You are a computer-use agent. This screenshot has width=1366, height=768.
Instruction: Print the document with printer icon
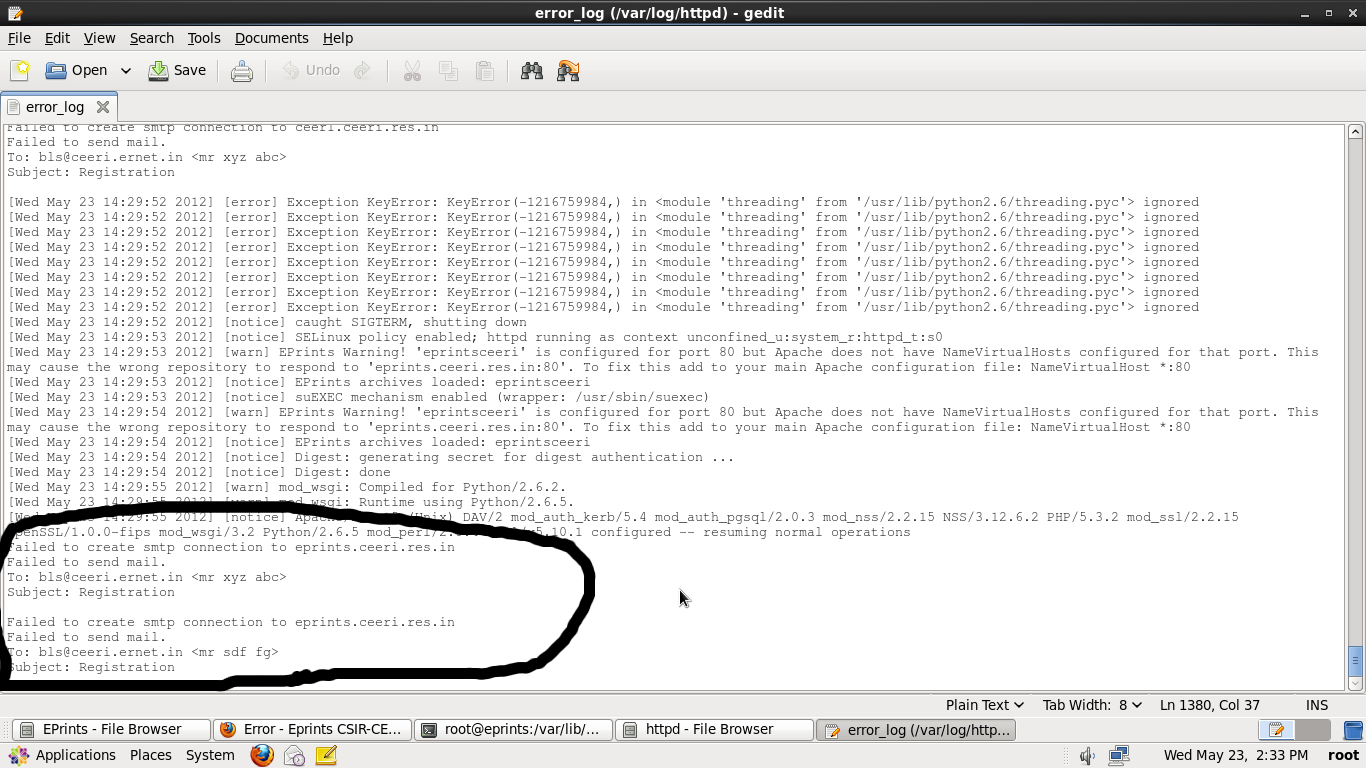(x=242, y=71)
